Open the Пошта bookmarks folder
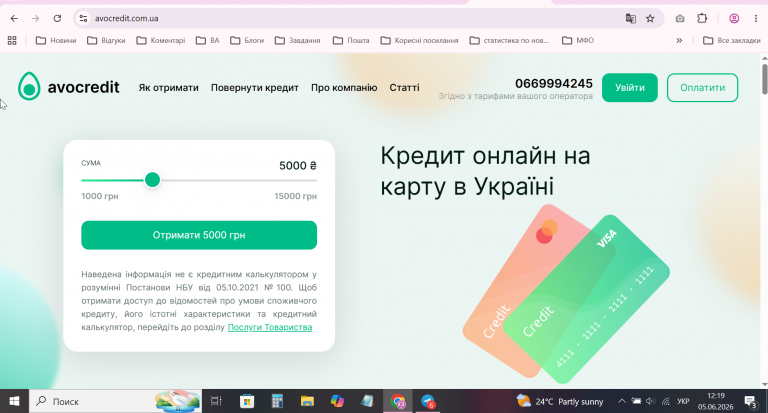Viewport: 768px width, 413px height. 351,40
